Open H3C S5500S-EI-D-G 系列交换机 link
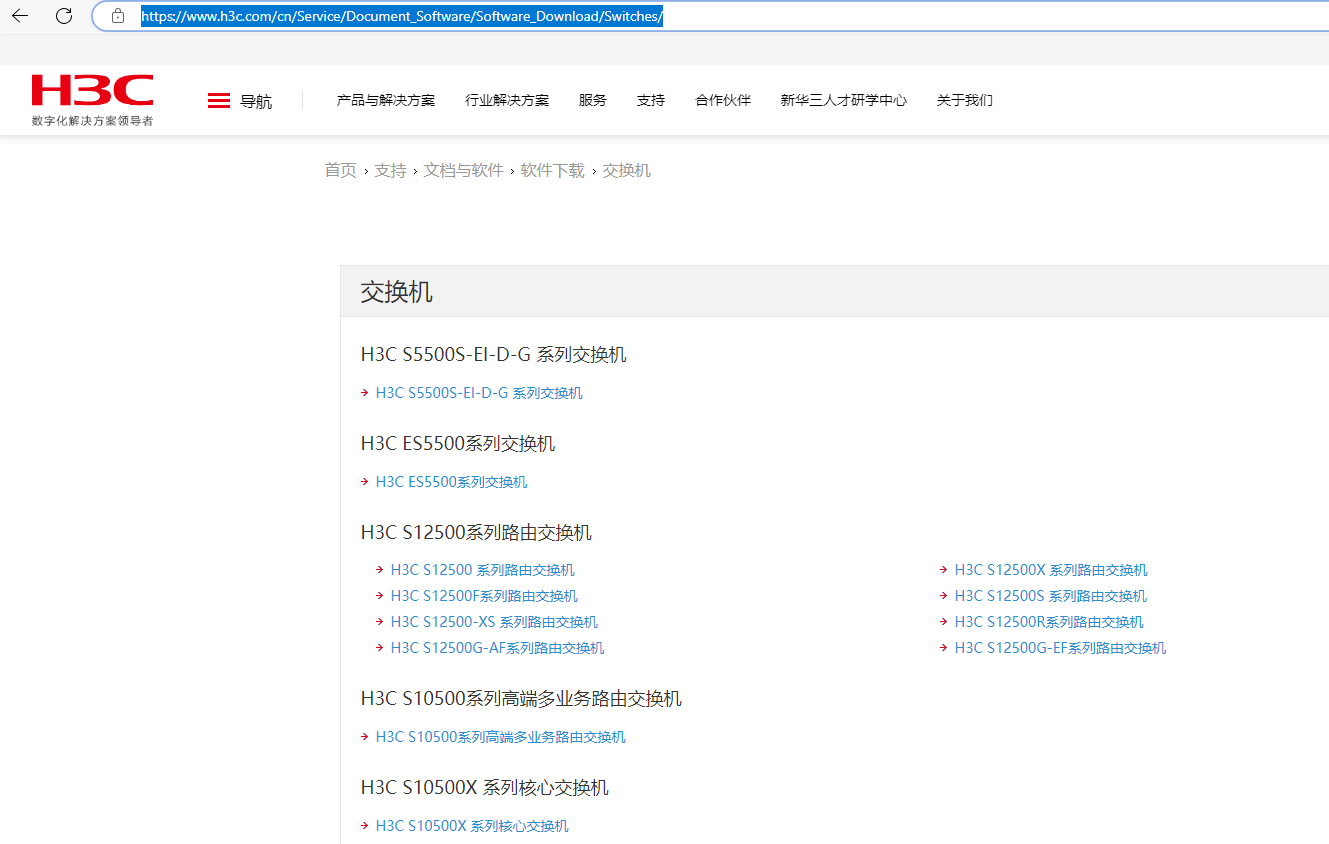This screenshot has width=1329, height=844. click(x=479, y=393)
